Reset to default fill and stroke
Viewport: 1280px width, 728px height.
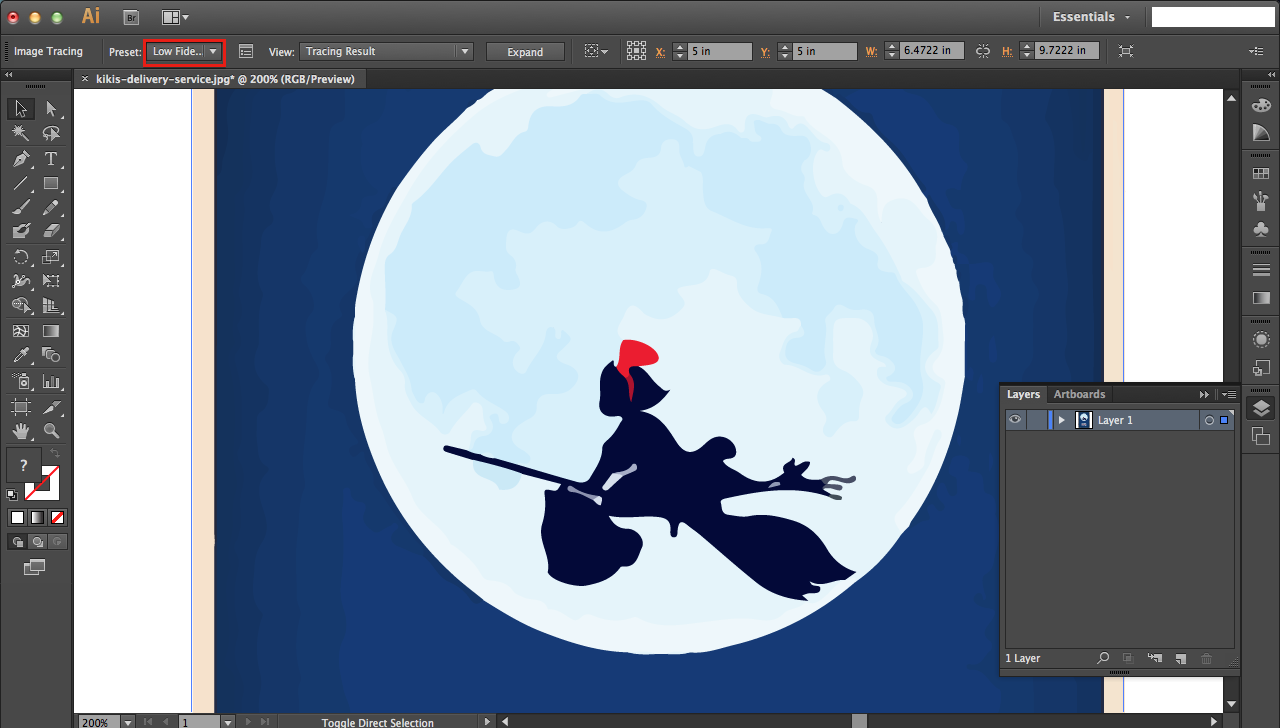pos(12,495)
